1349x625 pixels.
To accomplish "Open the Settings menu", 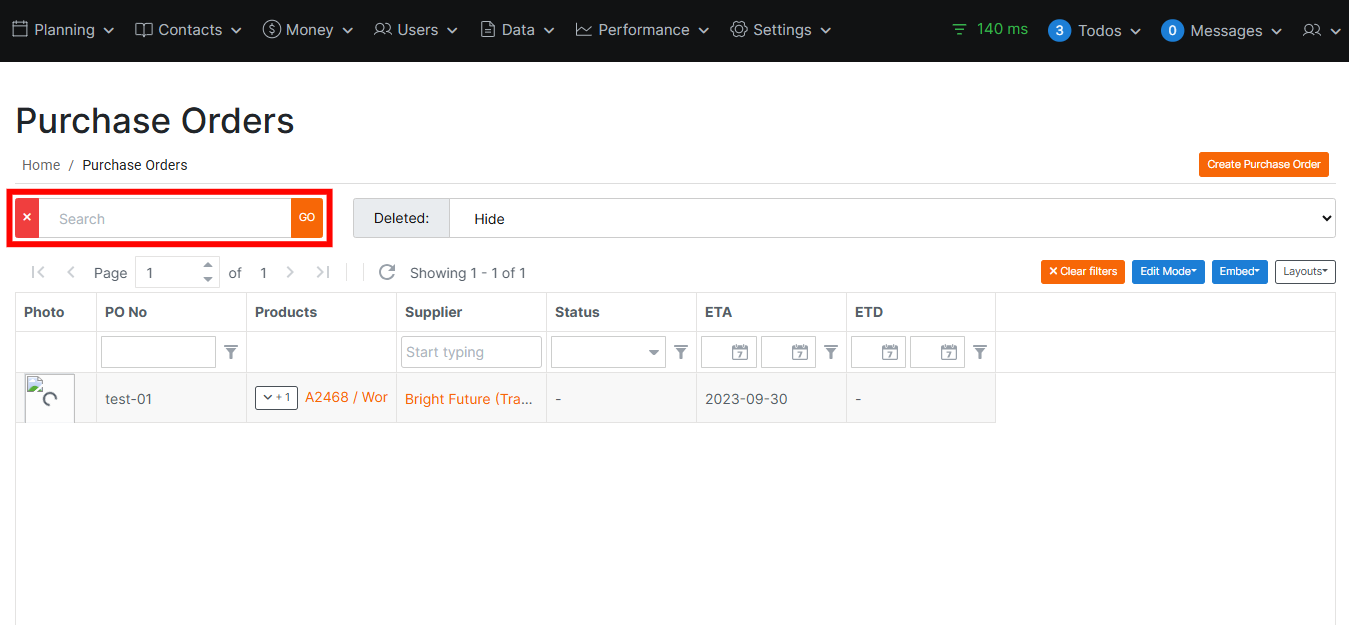I will pyautogui.click(x=780, y=29).
